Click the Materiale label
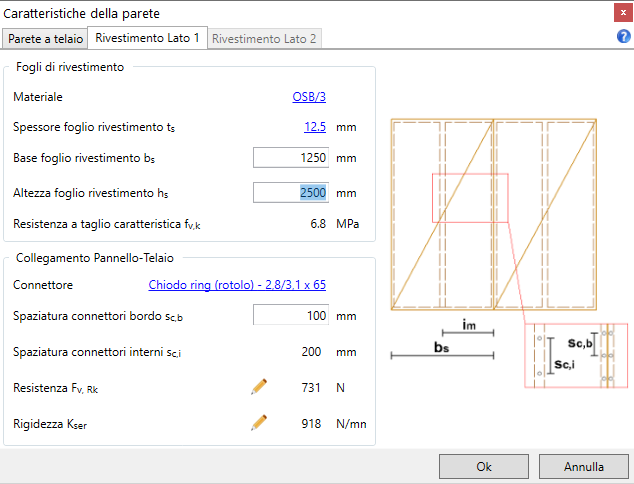 point(38,97)
